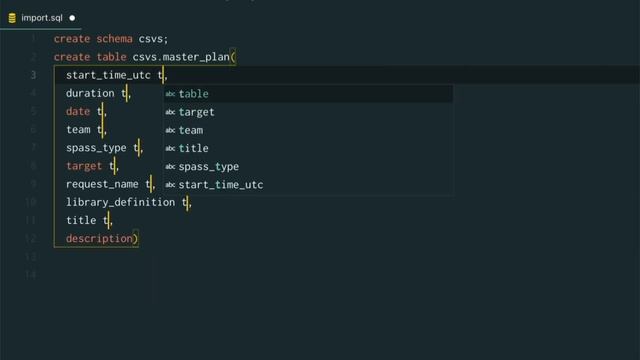The image size is (640, 360).
Task: Click 'duration' column name in code
Action: pyautogui.click(x=90, y=93)
